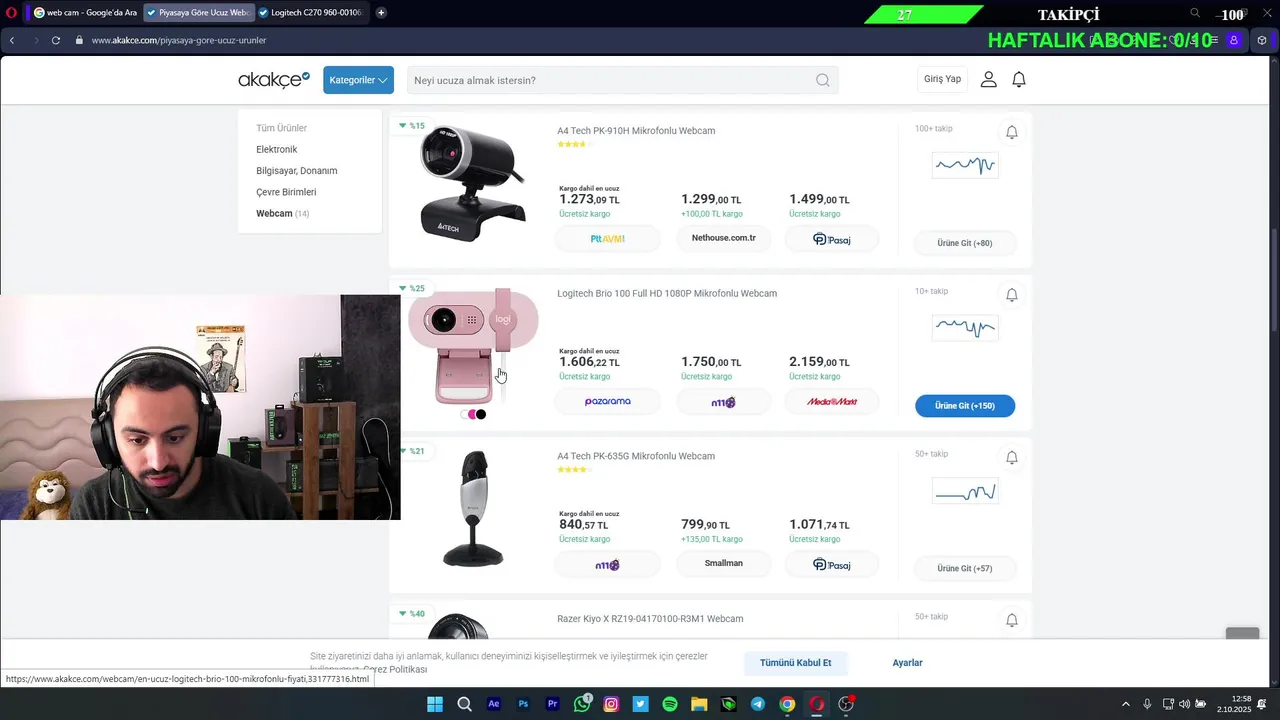This screenshot has width=1280, height=720.
Task: Open the Pasaj seller offer for PK-635G
Action: tap(831, 565)
